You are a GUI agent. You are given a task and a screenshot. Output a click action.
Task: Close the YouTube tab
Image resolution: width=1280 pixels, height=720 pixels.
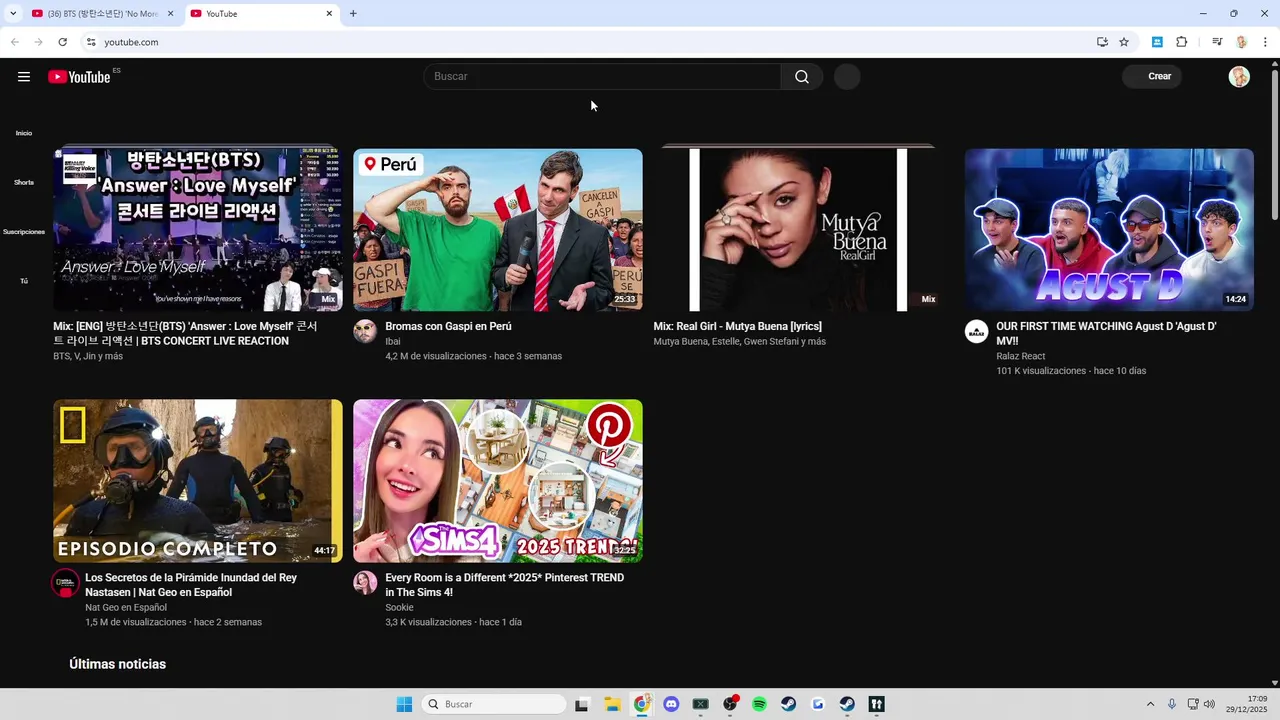tap(329, 14)
